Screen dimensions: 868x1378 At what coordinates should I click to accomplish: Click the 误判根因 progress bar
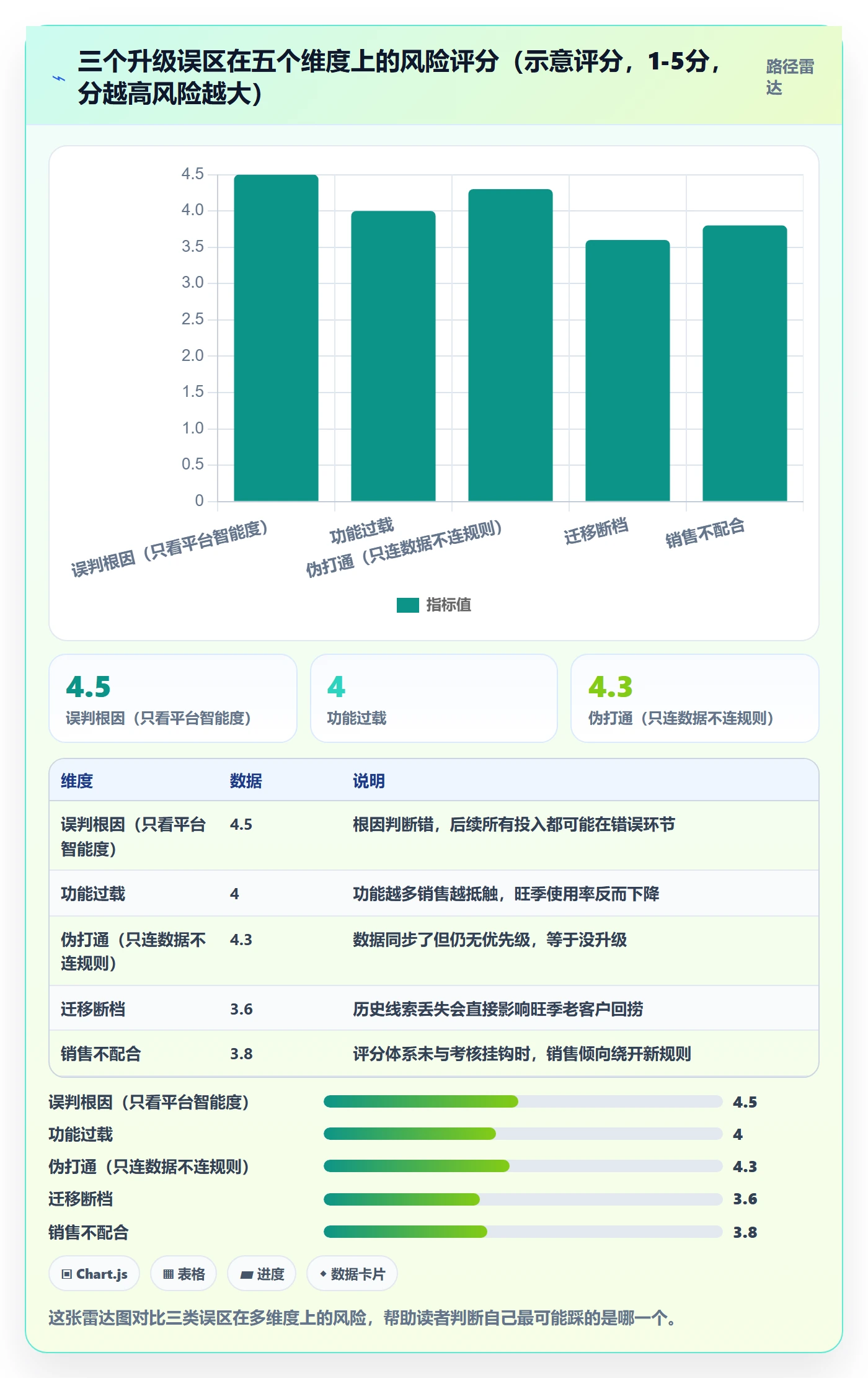click(x=523, y=1101)
